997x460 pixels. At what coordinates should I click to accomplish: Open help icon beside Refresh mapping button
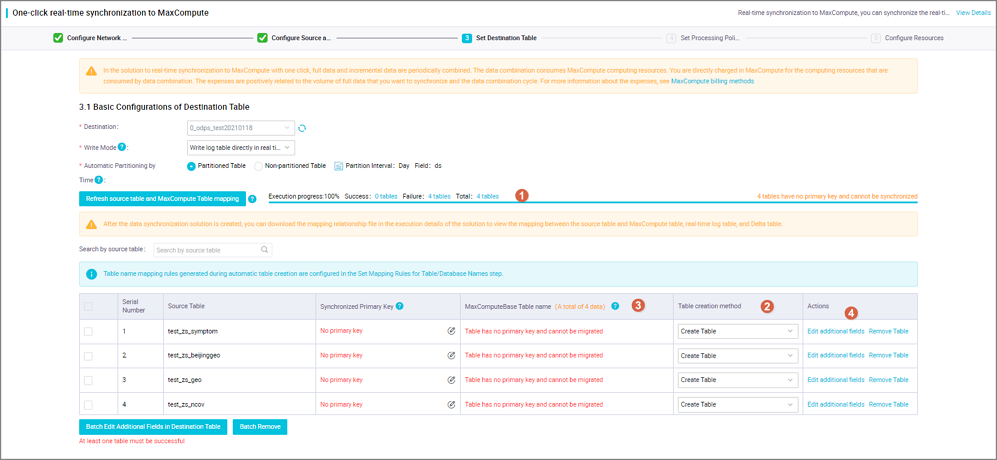(x=252, y=199)
